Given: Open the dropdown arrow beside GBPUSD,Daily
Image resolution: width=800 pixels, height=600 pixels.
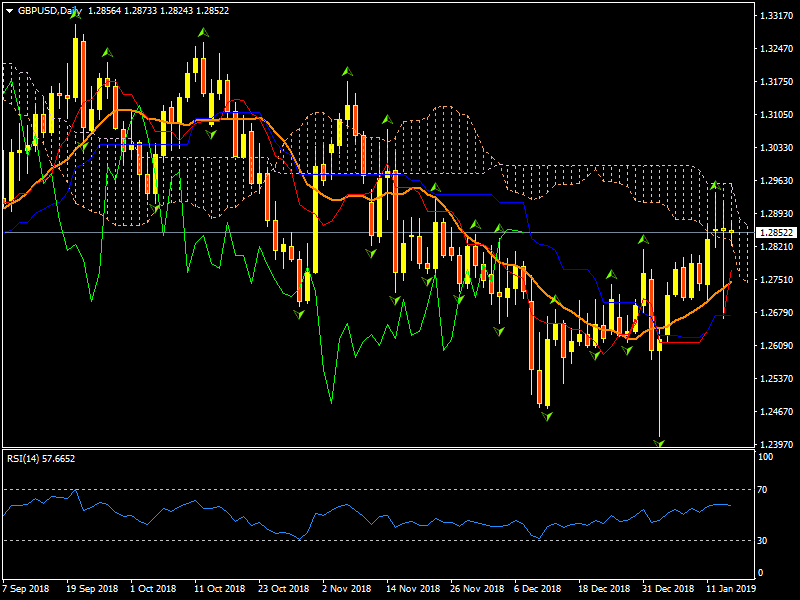Looking at the screenshot, I should [10, 11].
